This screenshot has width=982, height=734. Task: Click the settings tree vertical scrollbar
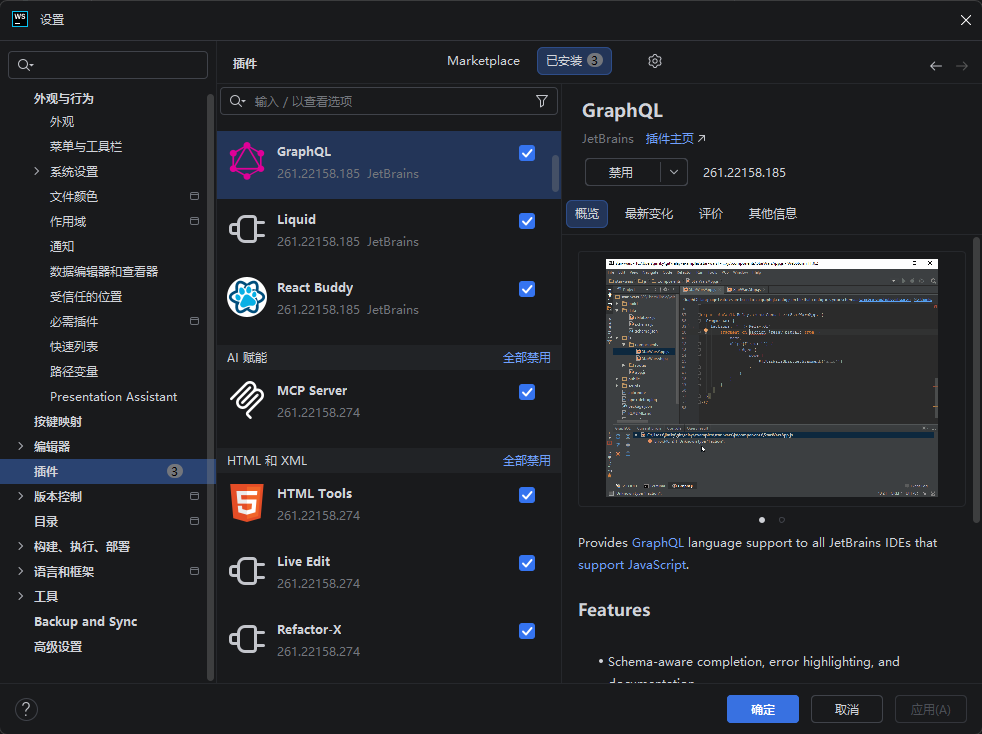[x=210, y=387]
